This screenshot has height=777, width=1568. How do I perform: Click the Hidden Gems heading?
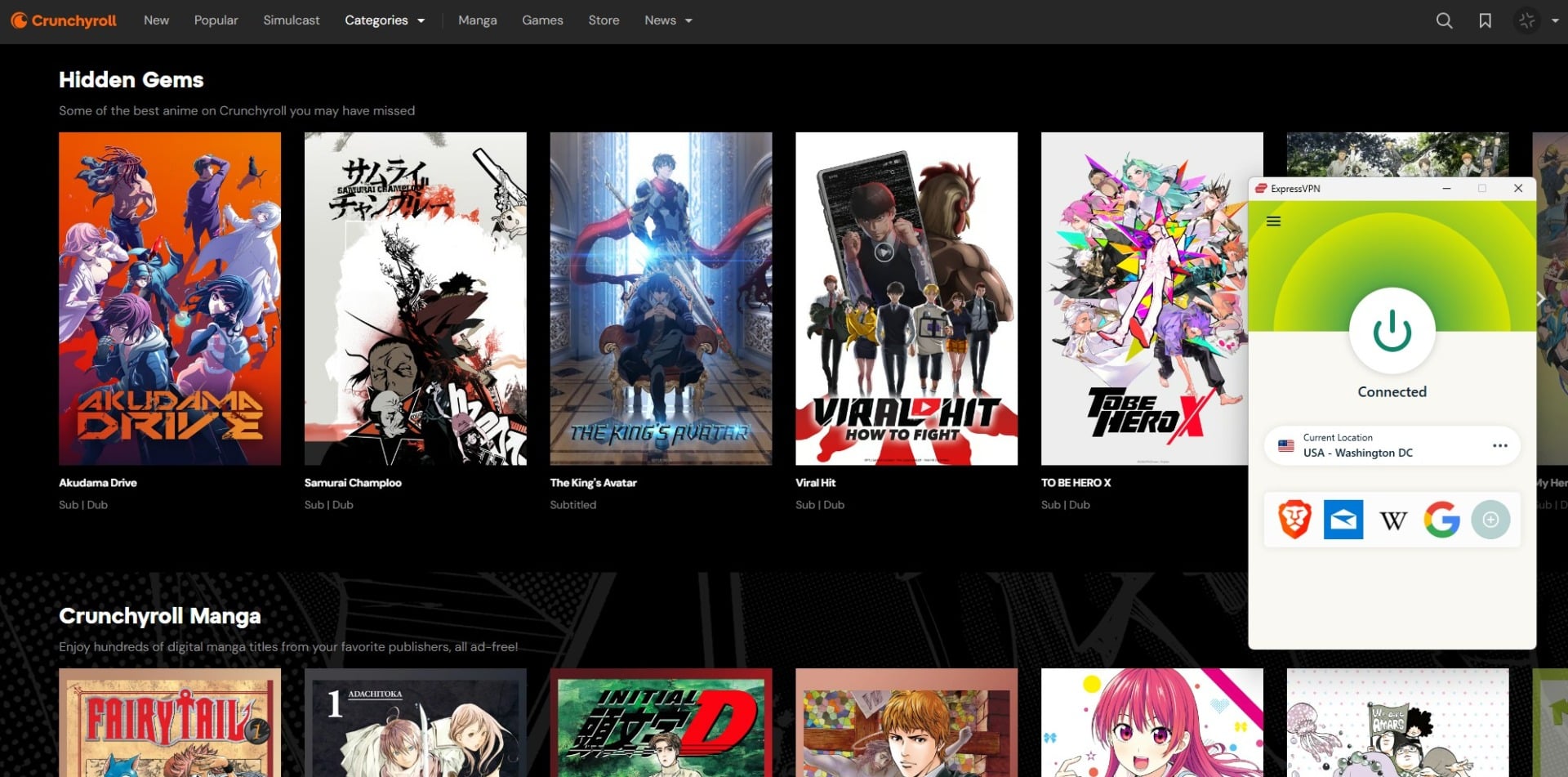pos(131,80)
